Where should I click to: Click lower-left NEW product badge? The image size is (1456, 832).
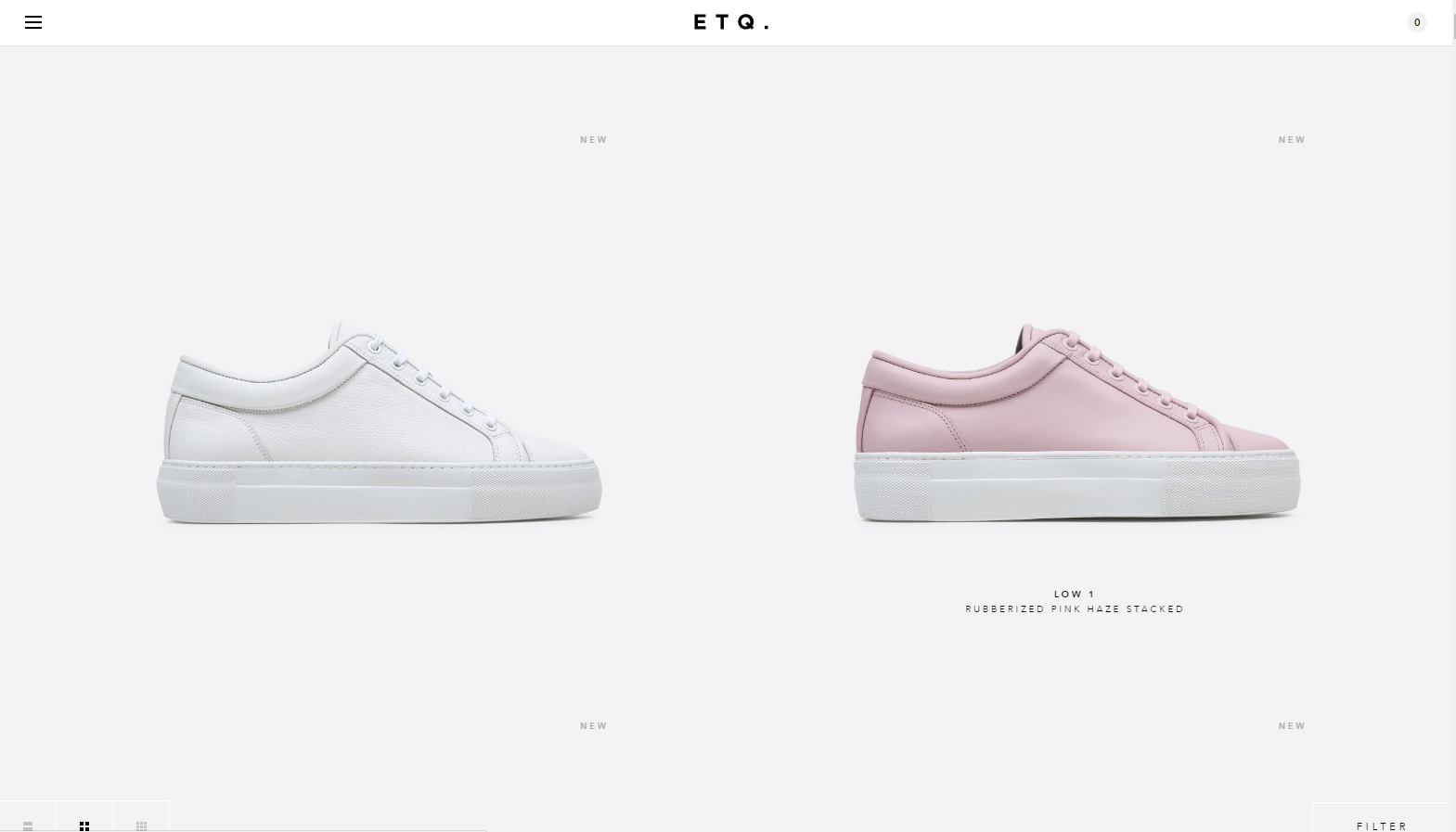pyautogui.click(x=594, y=726)
